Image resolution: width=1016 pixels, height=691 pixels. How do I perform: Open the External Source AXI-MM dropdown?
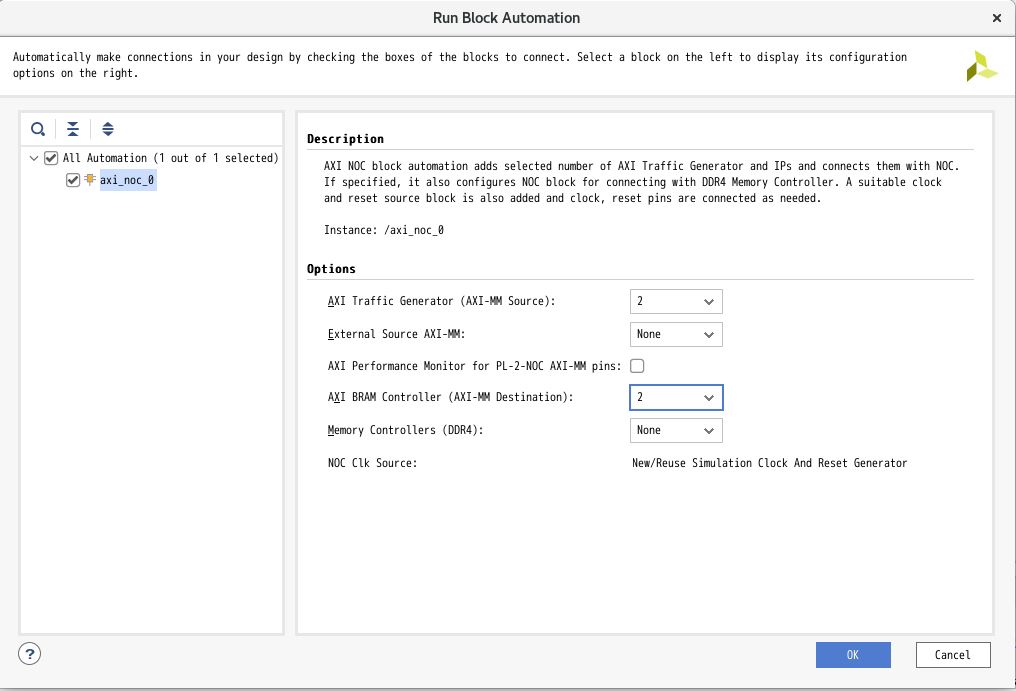click(676, 334)
